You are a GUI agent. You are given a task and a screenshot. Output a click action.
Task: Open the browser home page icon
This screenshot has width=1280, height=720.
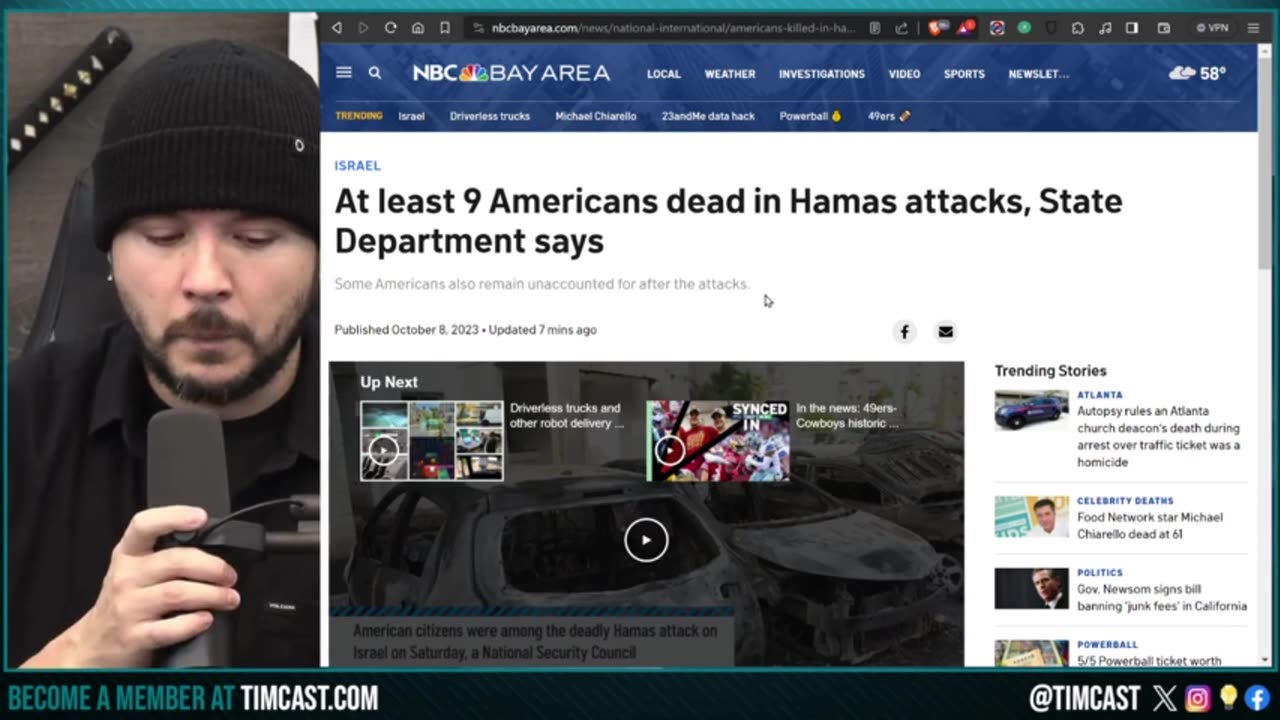click(418, 28)
